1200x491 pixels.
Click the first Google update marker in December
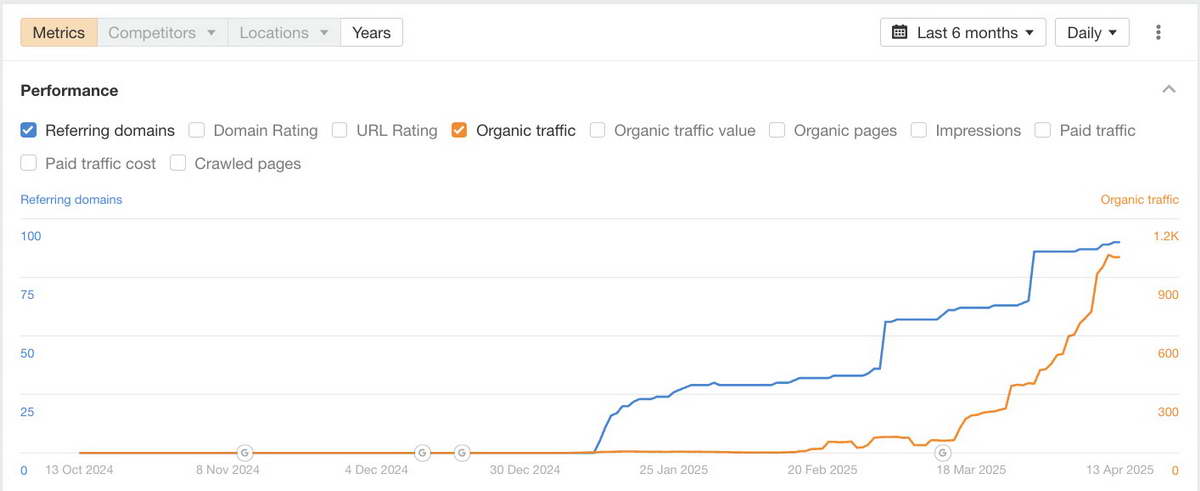tap(422, 453)
